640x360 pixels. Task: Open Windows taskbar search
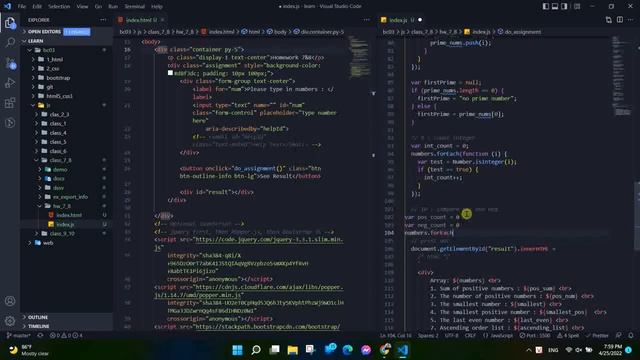[x=256, y=350]
